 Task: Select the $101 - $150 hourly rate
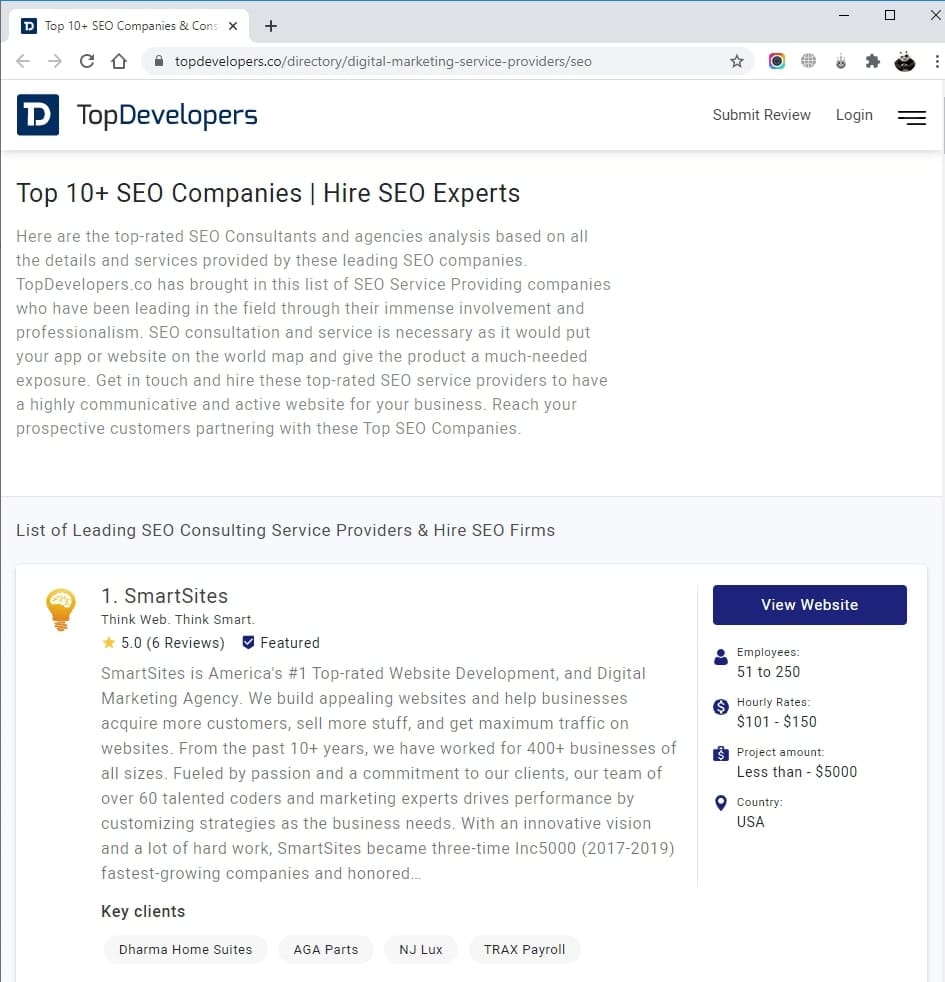click(777, 721)
